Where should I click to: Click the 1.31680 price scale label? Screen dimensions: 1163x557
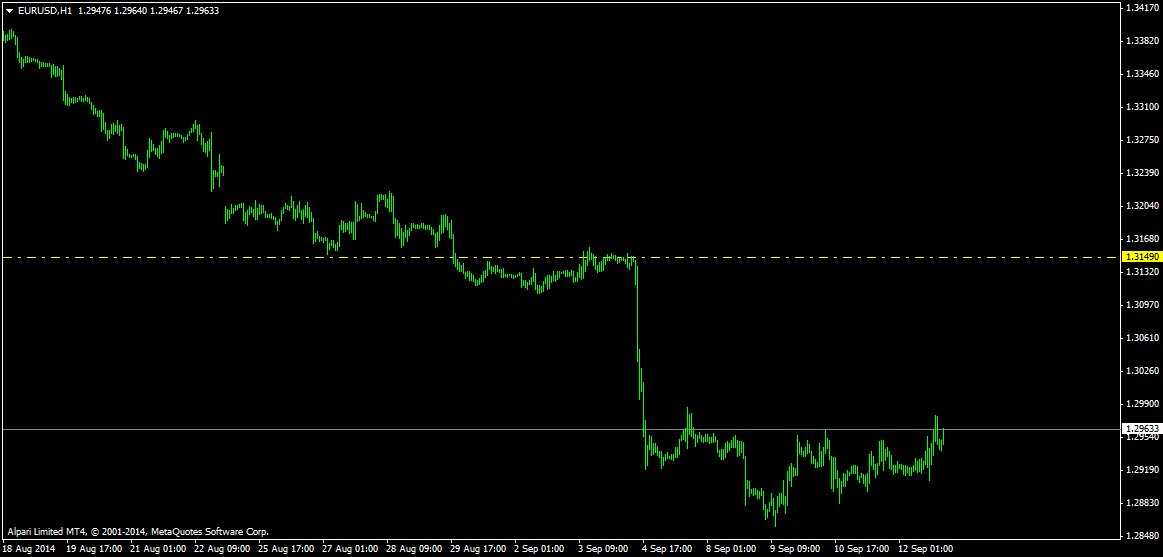click(x=1141, y=239)
